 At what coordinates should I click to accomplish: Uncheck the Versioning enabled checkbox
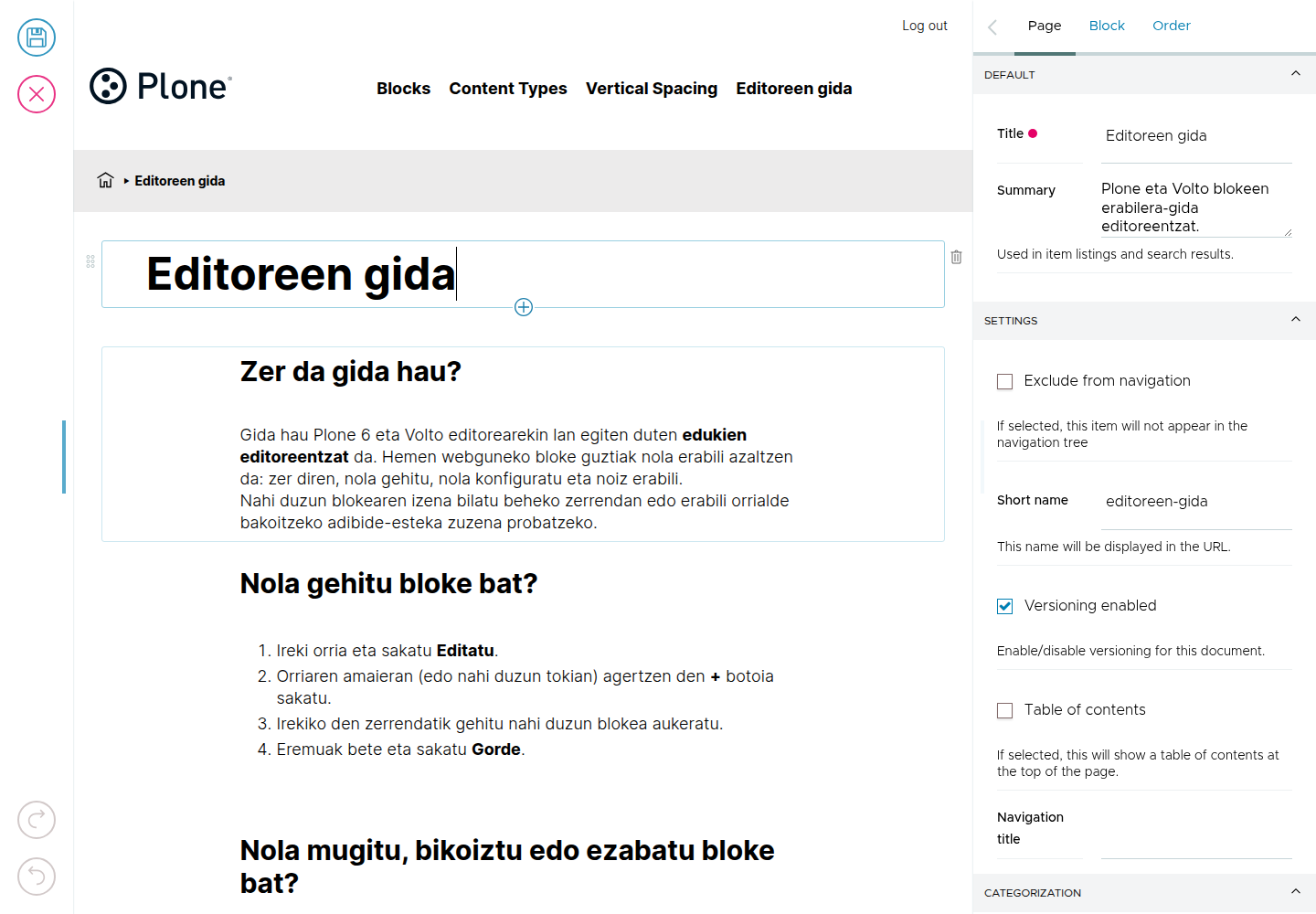pos(1005,606)
